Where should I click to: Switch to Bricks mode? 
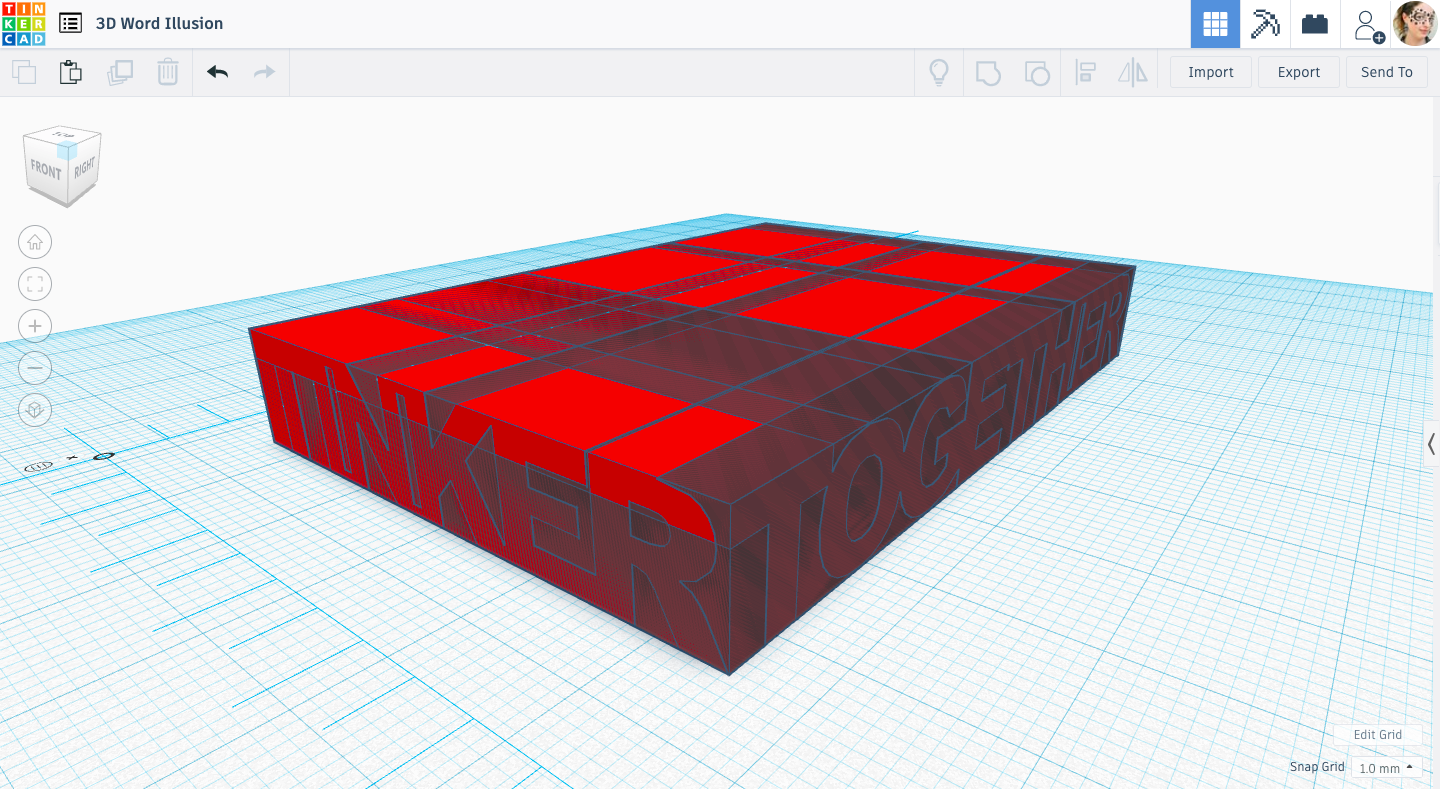click(x=1315, y=24)
